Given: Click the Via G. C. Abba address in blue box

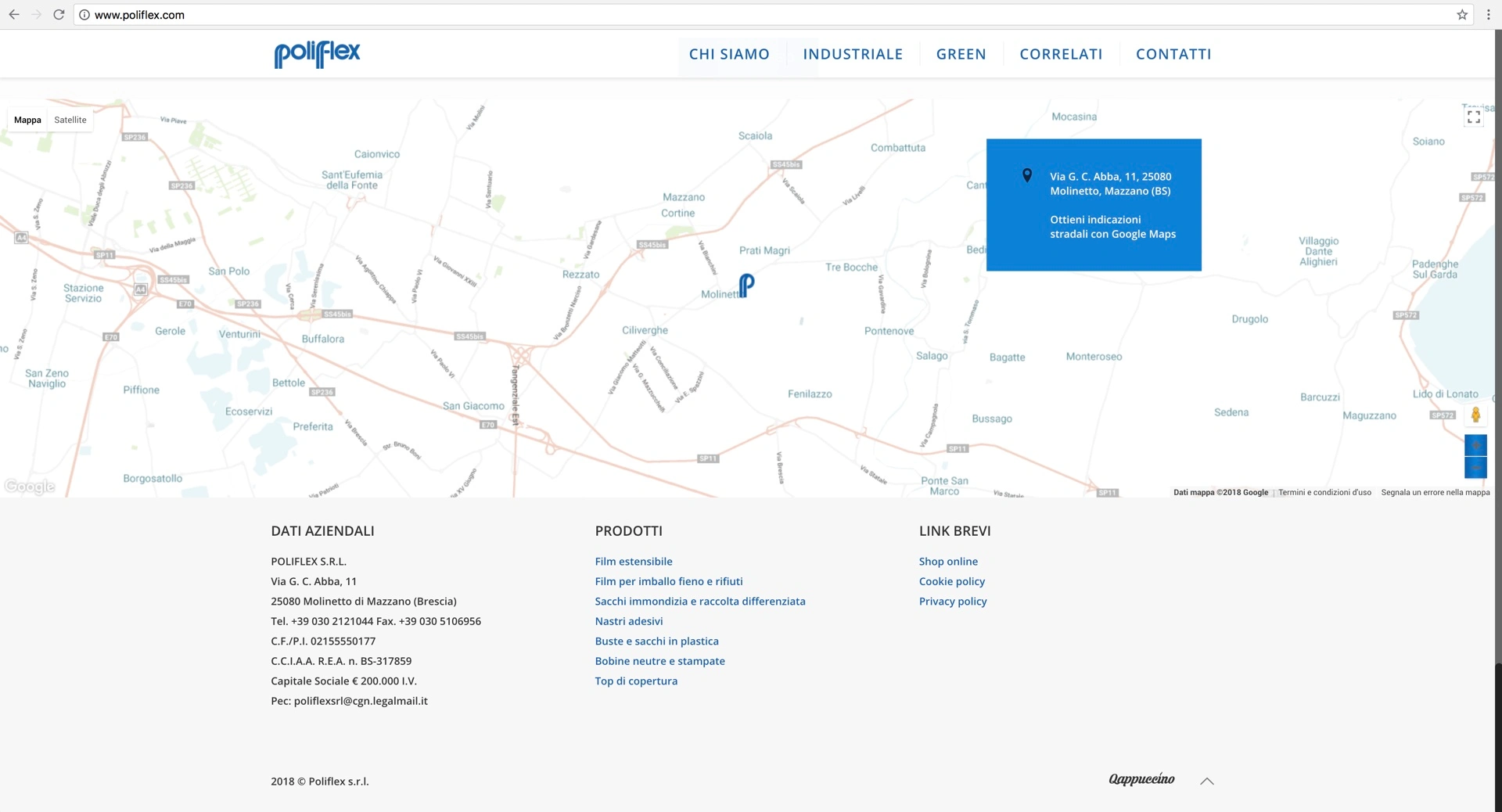Looking at the screenshot, I should pyautogui.click(x=1110, y=184).
